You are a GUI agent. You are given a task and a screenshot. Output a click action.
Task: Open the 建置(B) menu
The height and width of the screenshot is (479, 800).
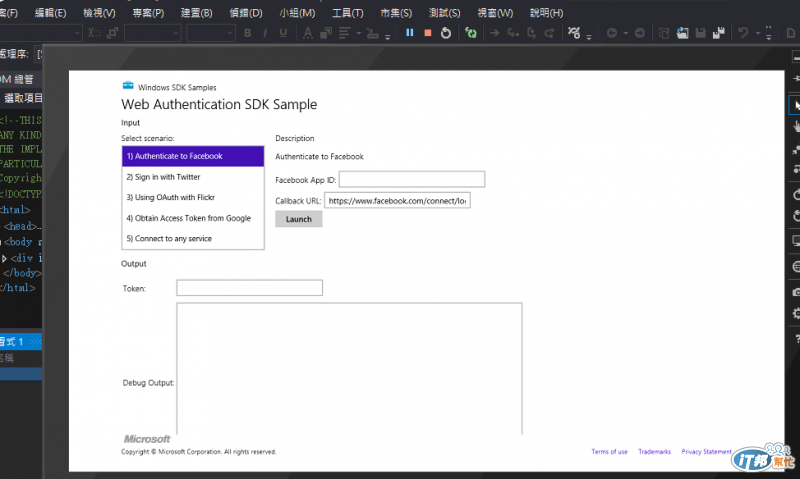[x=196, y=13]
